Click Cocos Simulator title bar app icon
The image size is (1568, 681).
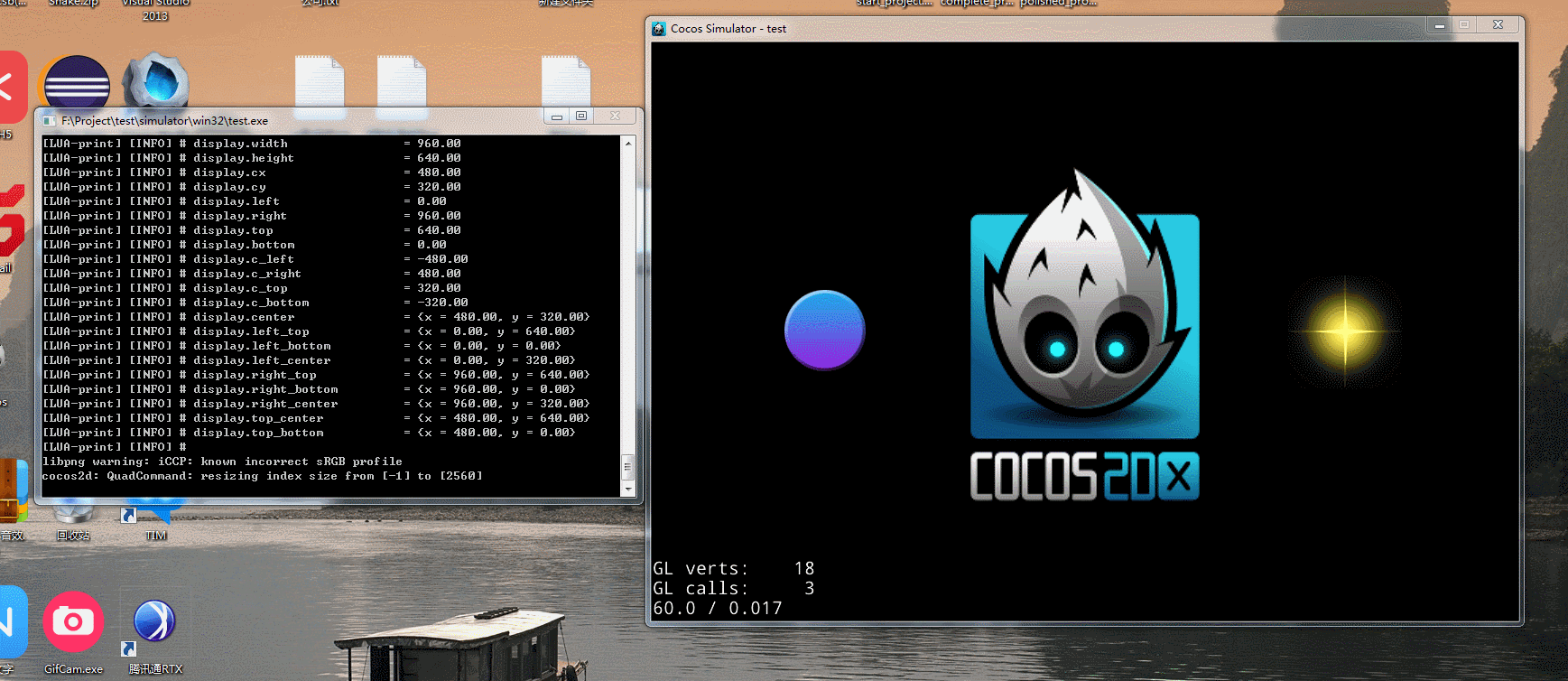[659, 29]
